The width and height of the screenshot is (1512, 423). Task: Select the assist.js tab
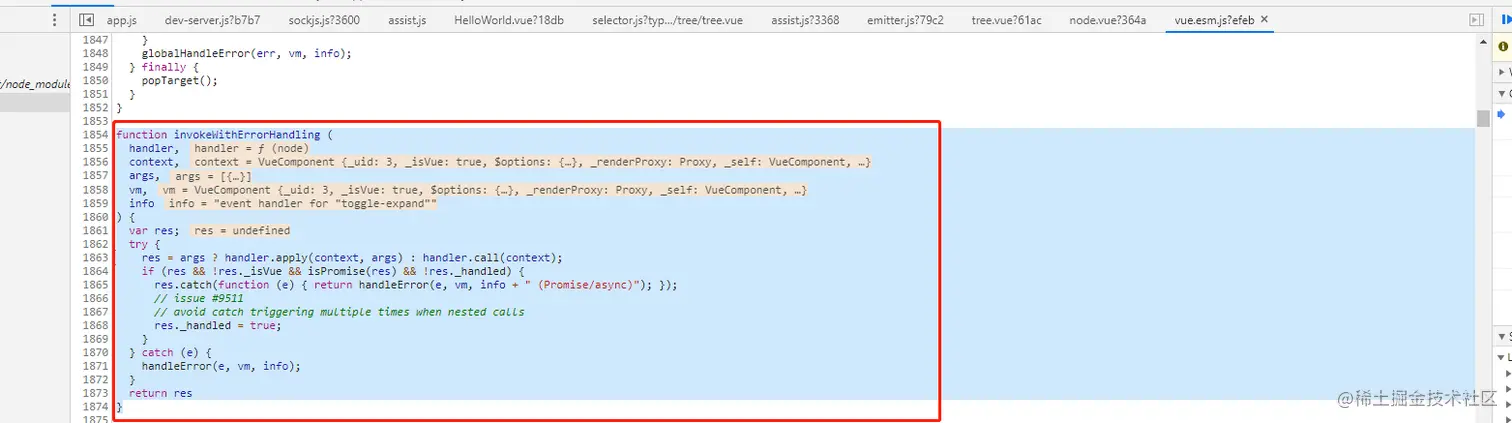tap(406, 19)
